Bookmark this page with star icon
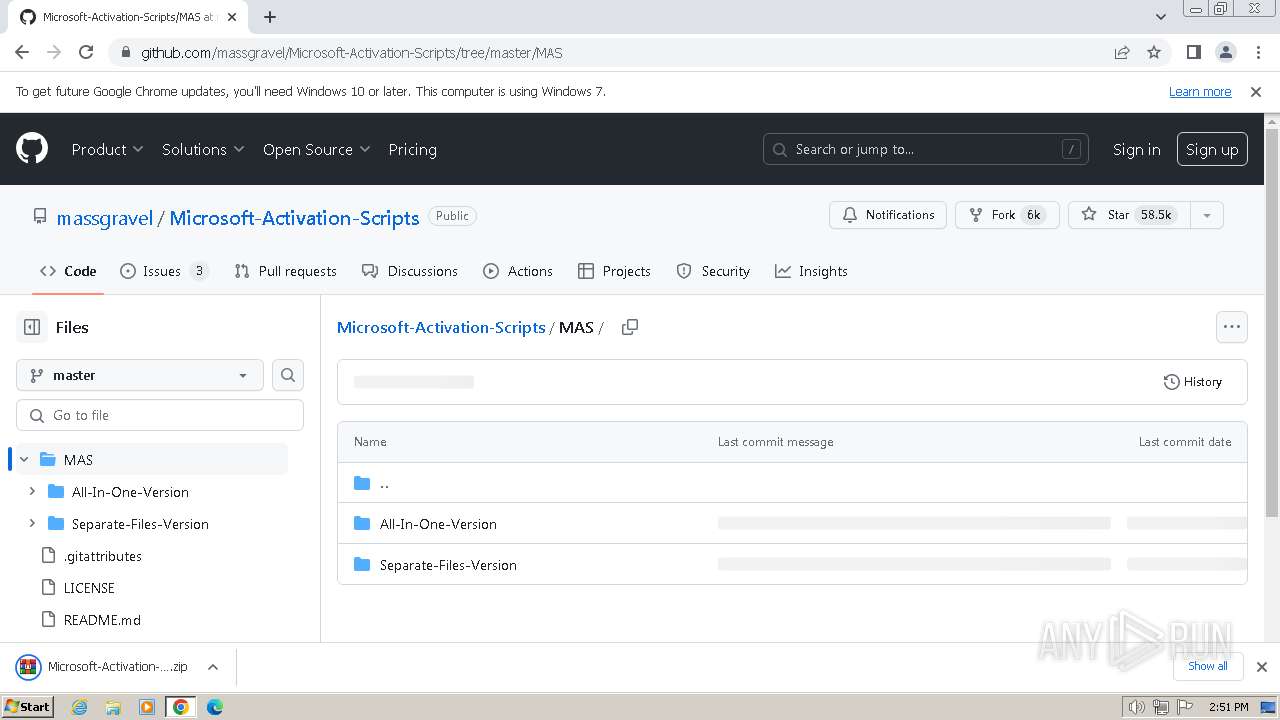 1154,53
